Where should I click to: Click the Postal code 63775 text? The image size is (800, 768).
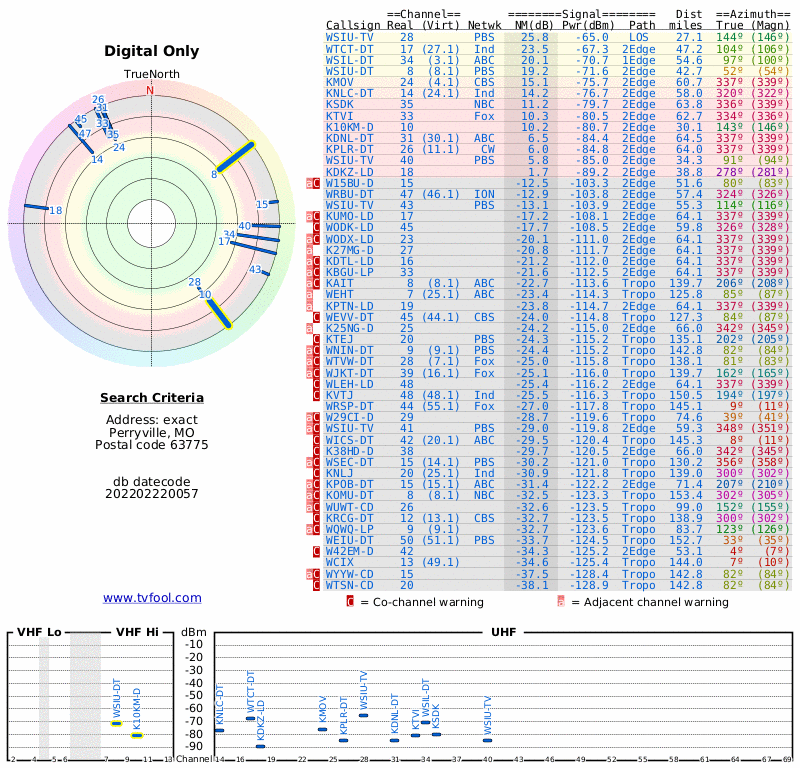click(x=152, y=444)
